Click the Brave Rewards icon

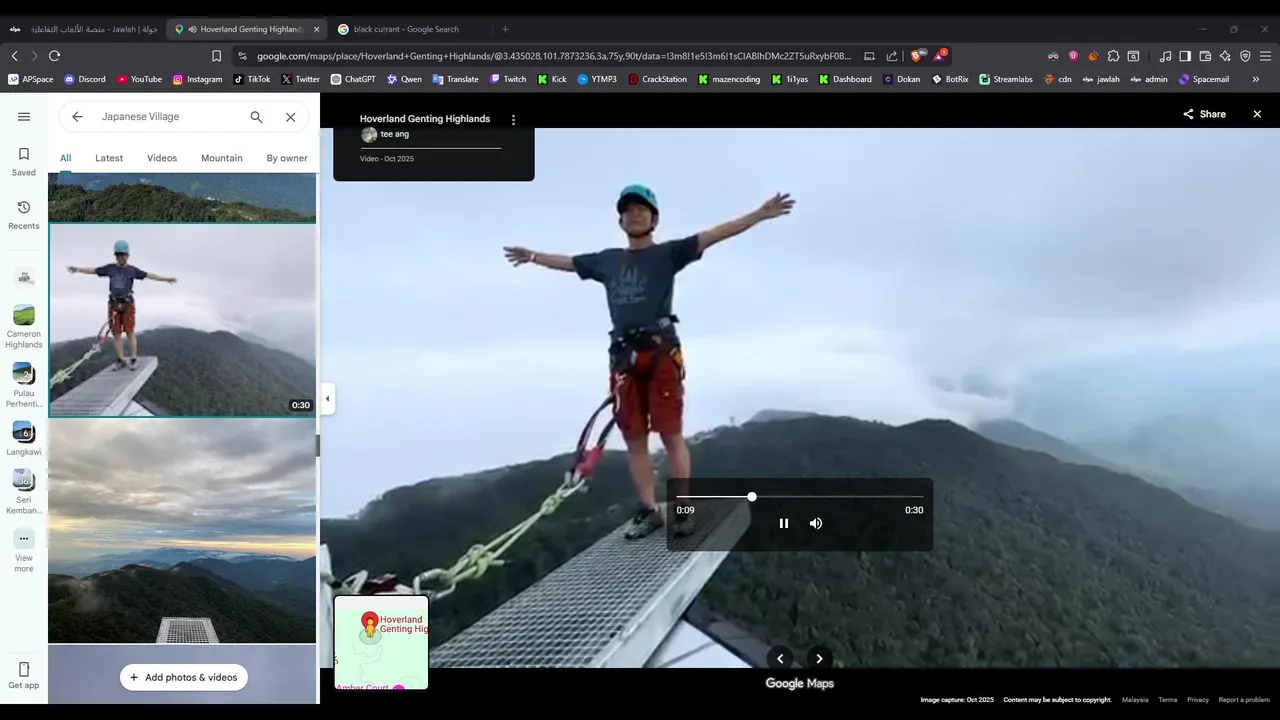940,55
